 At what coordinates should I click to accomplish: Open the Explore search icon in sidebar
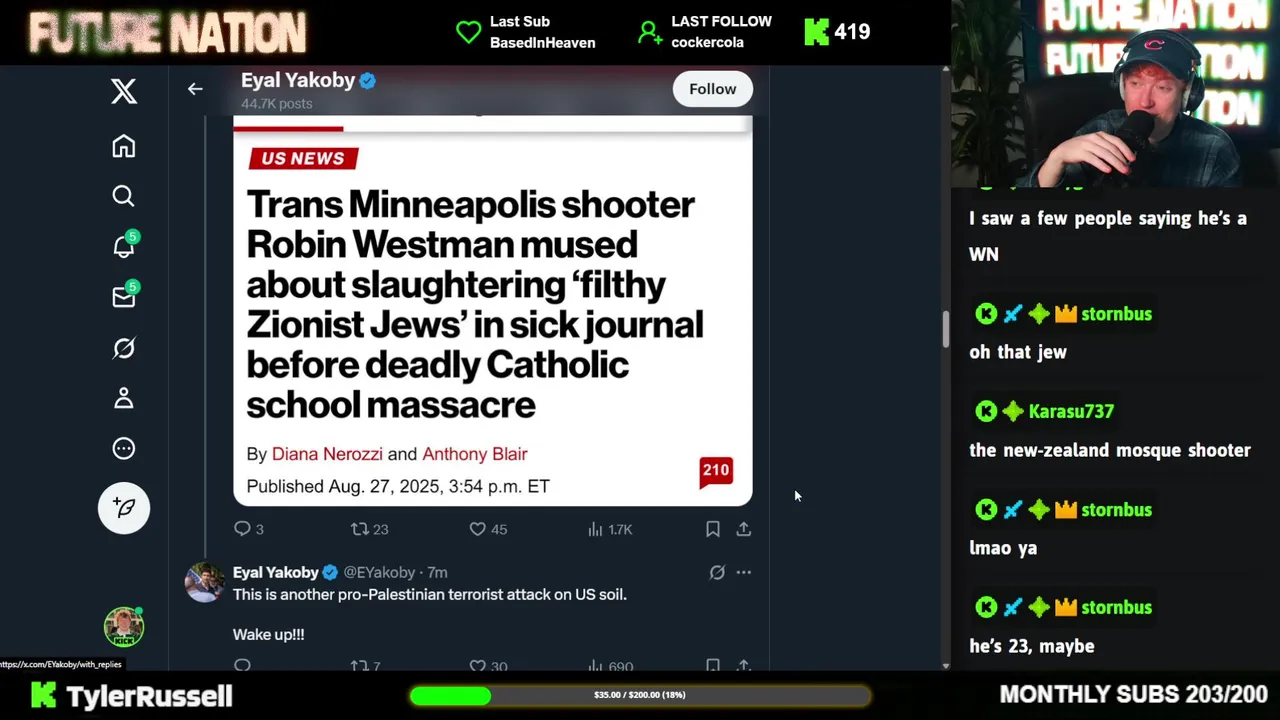(124, 196)
